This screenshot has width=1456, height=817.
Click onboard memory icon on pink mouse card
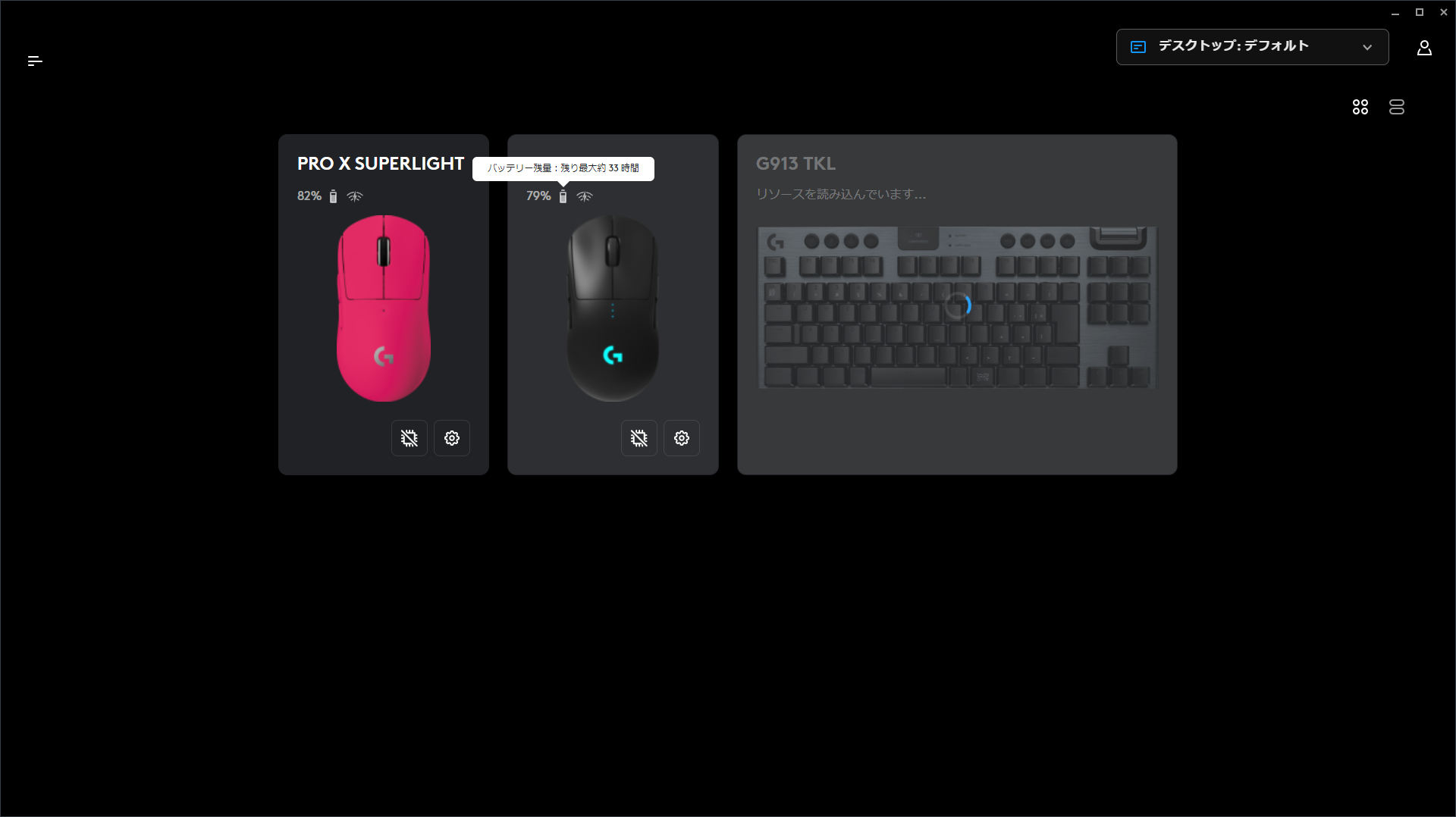[x=409, y=438]
